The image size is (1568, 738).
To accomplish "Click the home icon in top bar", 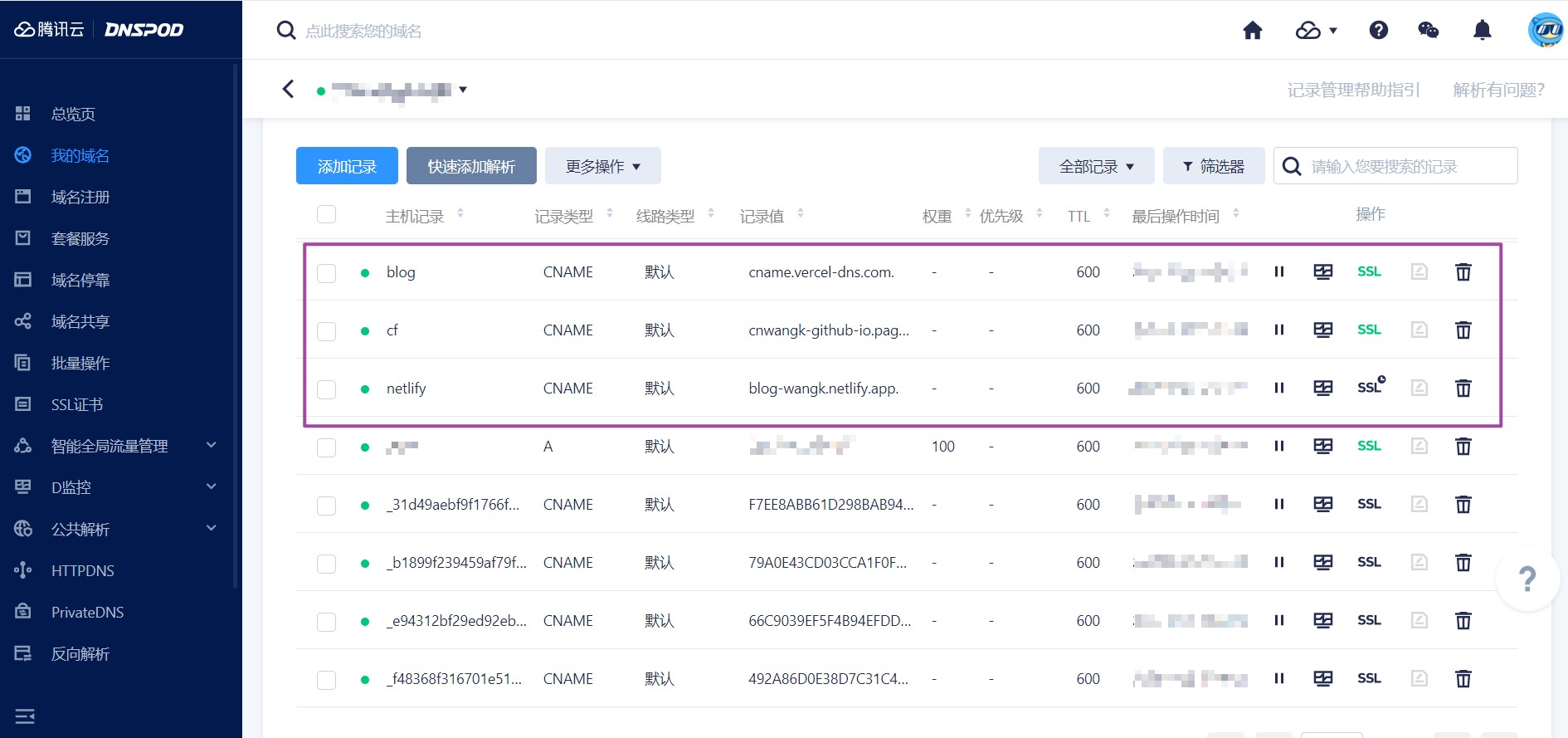I will [x=1252, y=31].
